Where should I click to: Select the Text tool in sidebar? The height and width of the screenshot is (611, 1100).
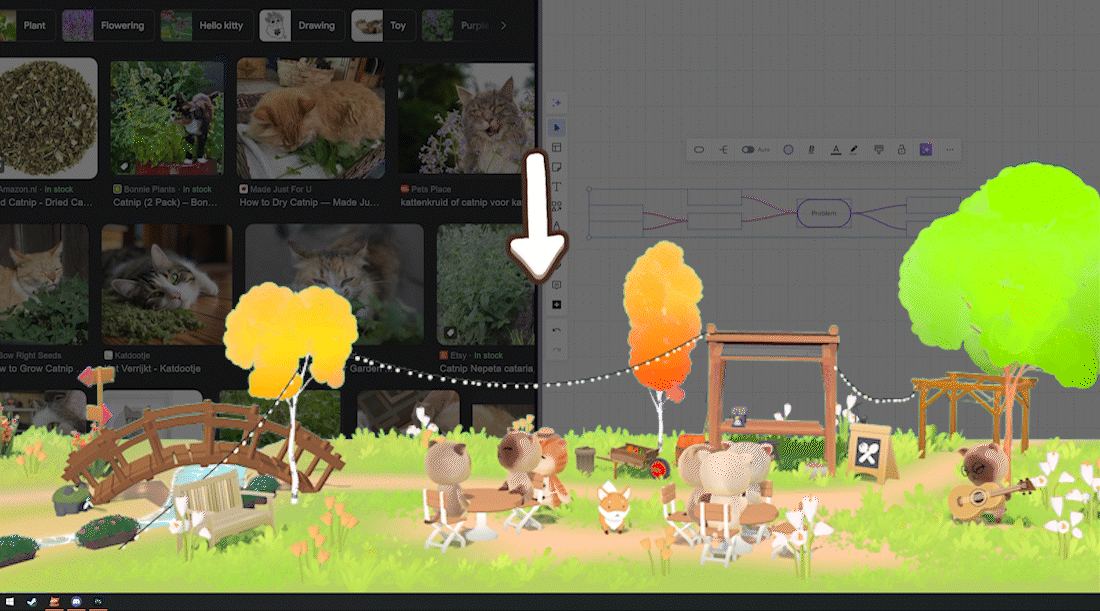click(557, 187)
